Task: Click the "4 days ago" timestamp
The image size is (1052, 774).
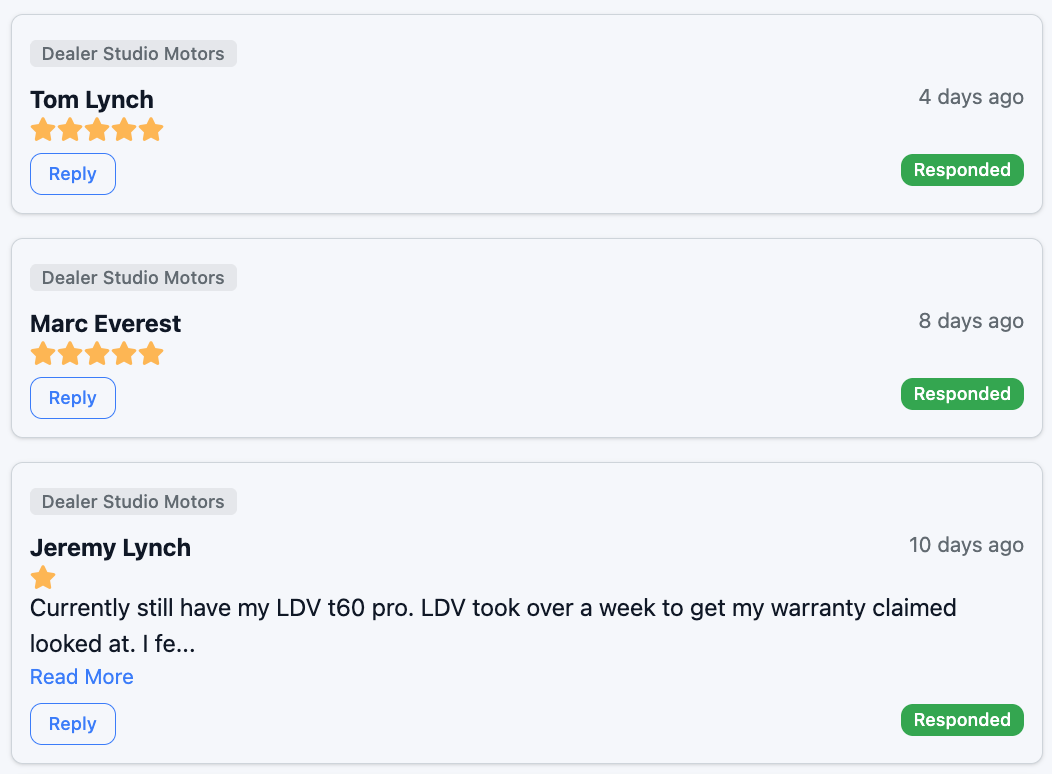Action: (971, 97)
